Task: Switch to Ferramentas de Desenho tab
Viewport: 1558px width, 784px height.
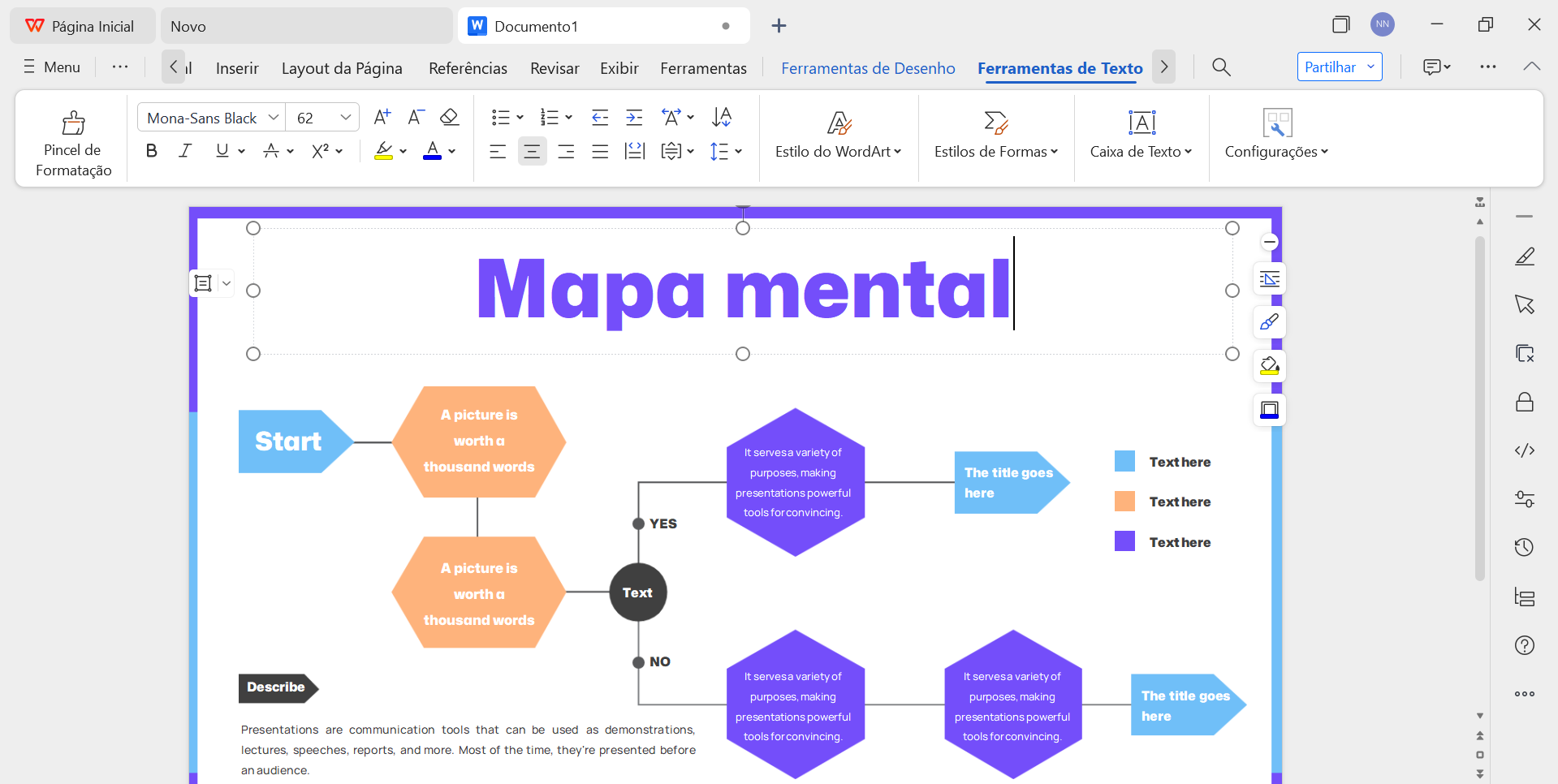Action: point(868,68)
